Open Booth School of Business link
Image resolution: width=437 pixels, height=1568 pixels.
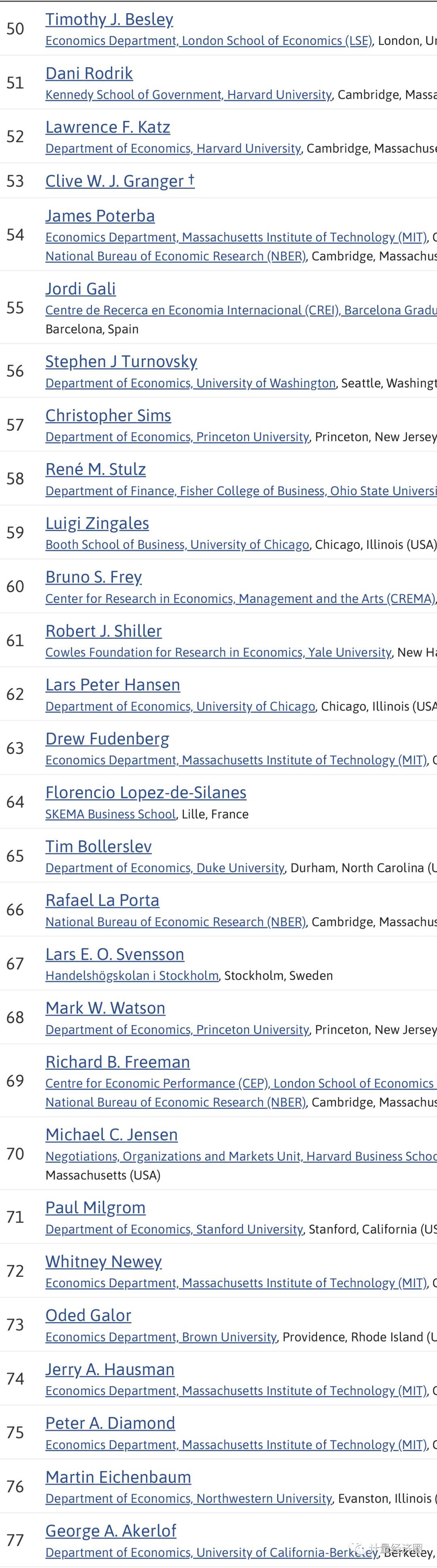(x=177, y=545)
